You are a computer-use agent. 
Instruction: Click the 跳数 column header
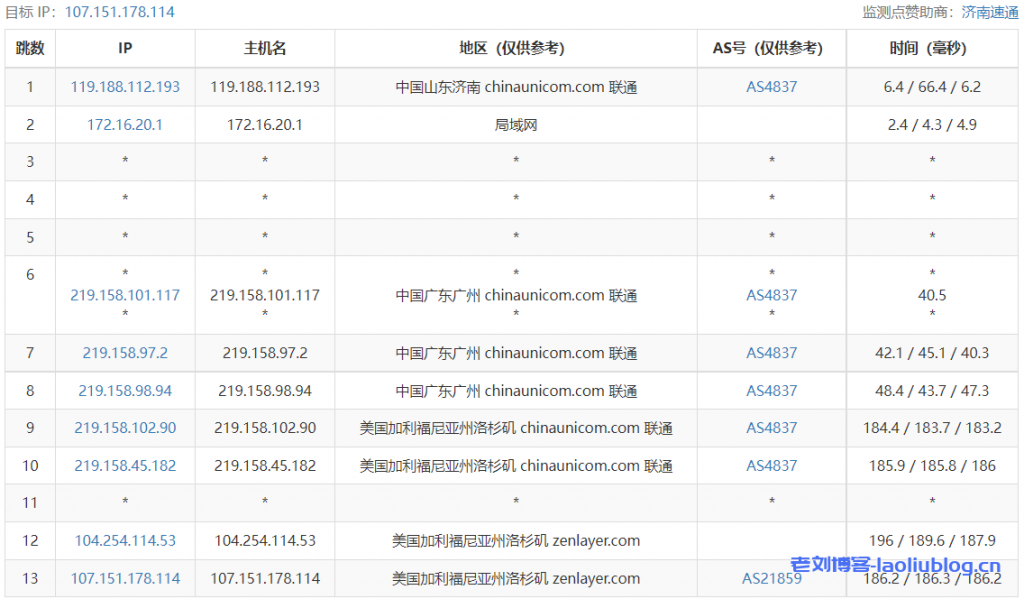pyautogui.click(x=30, y=48)
